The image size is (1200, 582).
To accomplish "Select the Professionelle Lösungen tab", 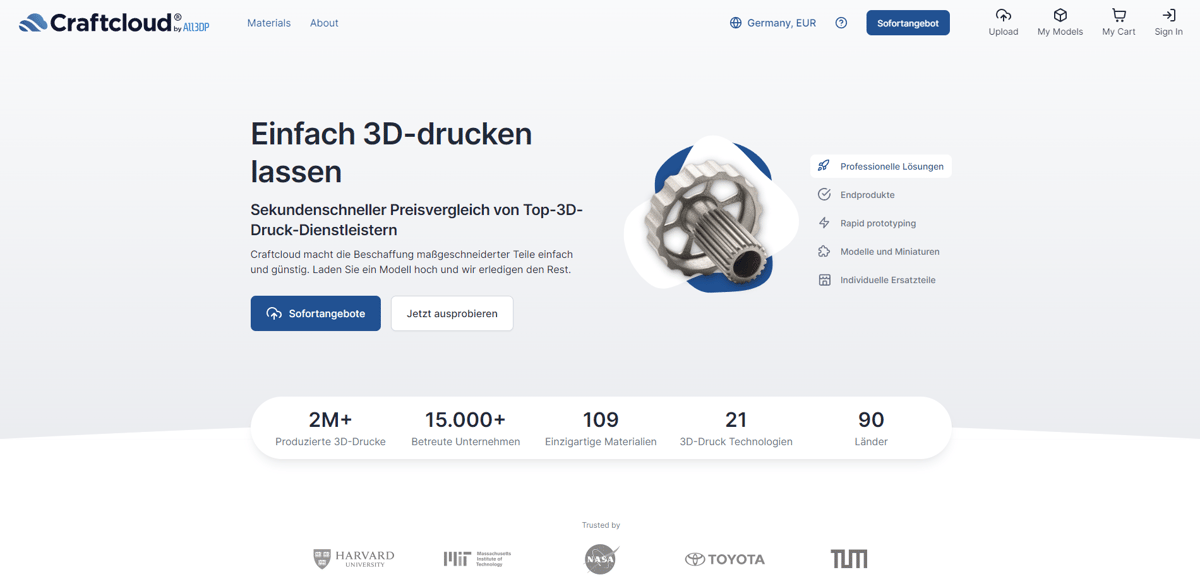I will 881,166.
